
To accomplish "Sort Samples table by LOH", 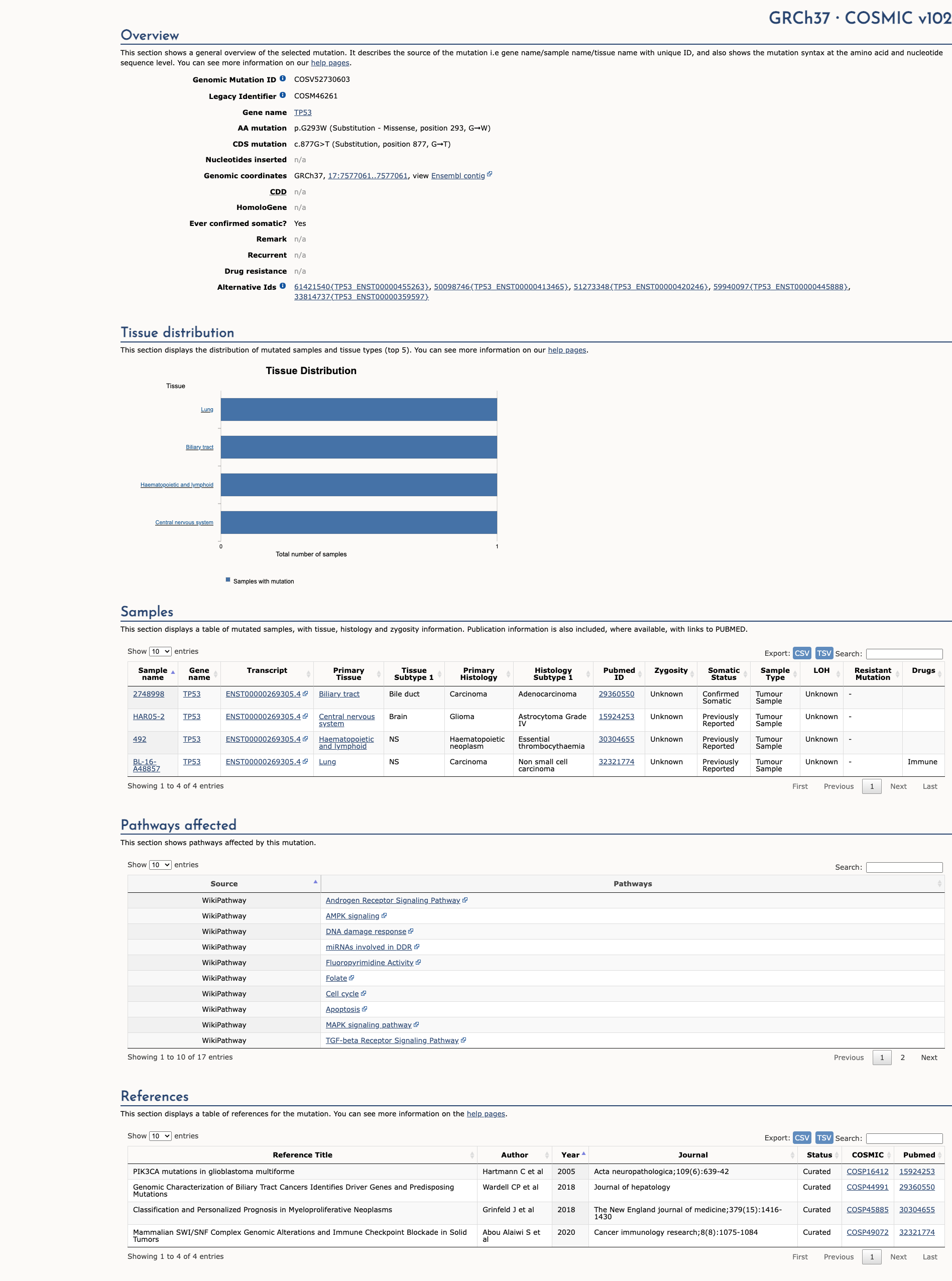I will (821, 674).
